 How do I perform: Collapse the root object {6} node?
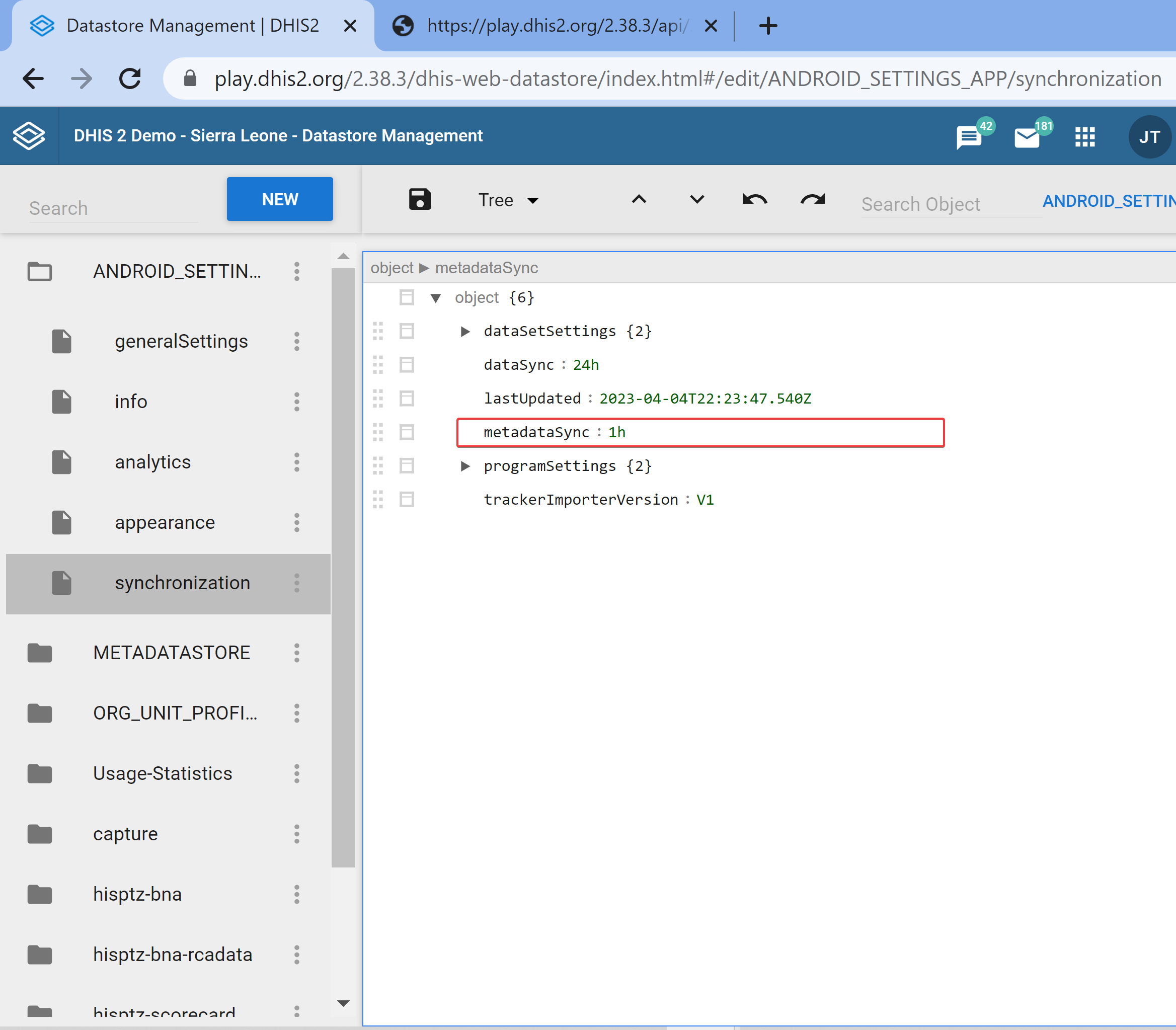click(436, 298)
